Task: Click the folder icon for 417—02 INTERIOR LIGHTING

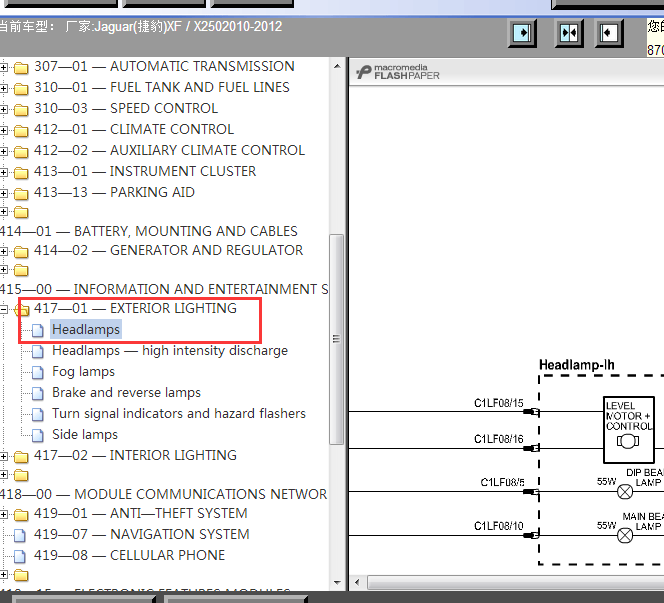Action: click(x=21, y=456)
